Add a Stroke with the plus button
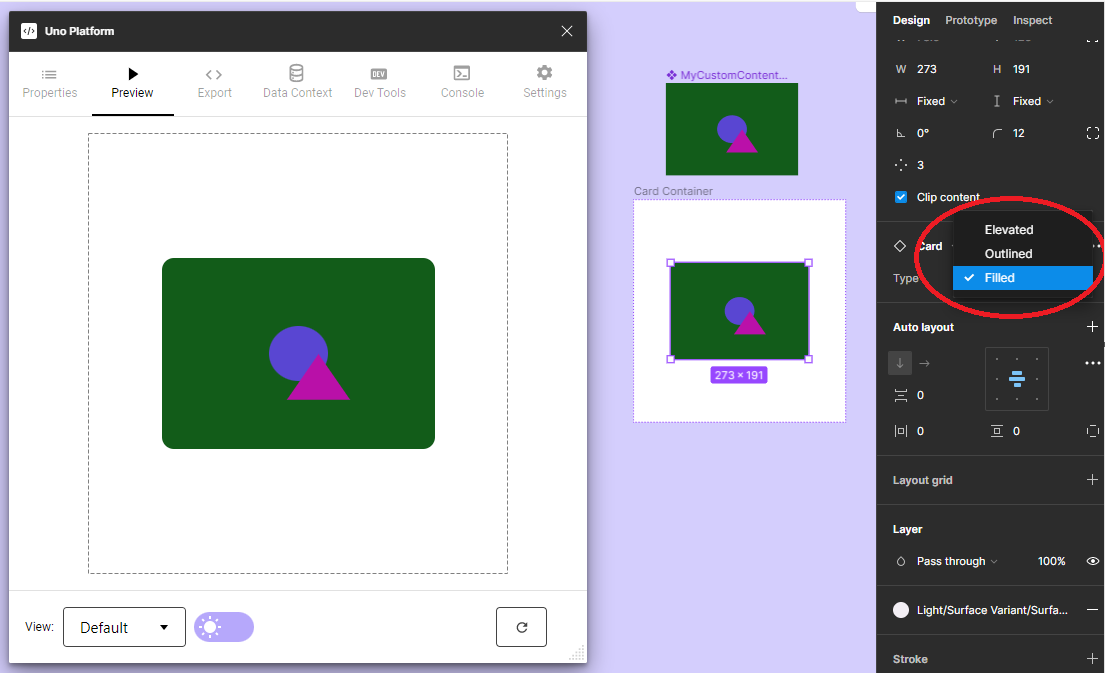1105x673 pixels. tap(1092, 658)
